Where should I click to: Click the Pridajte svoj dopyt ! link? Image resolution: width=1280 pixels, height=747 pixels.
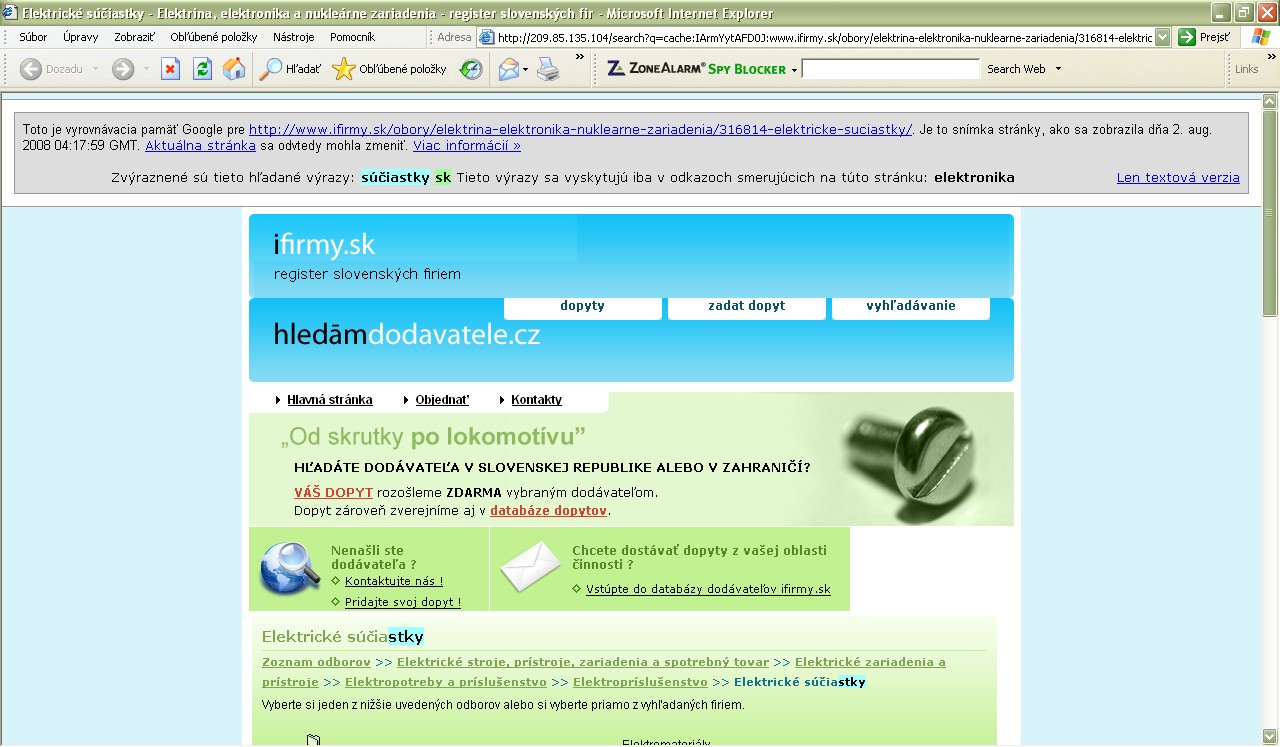click(402, 602)
